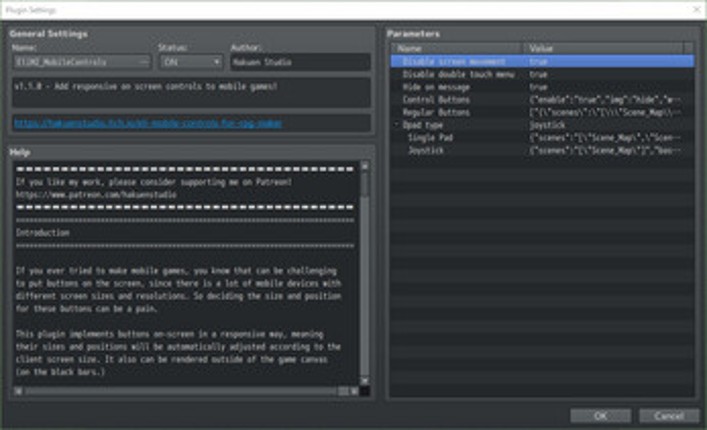
Task: Select the Dpad type parameter row
Action: (x=542, y=125)
